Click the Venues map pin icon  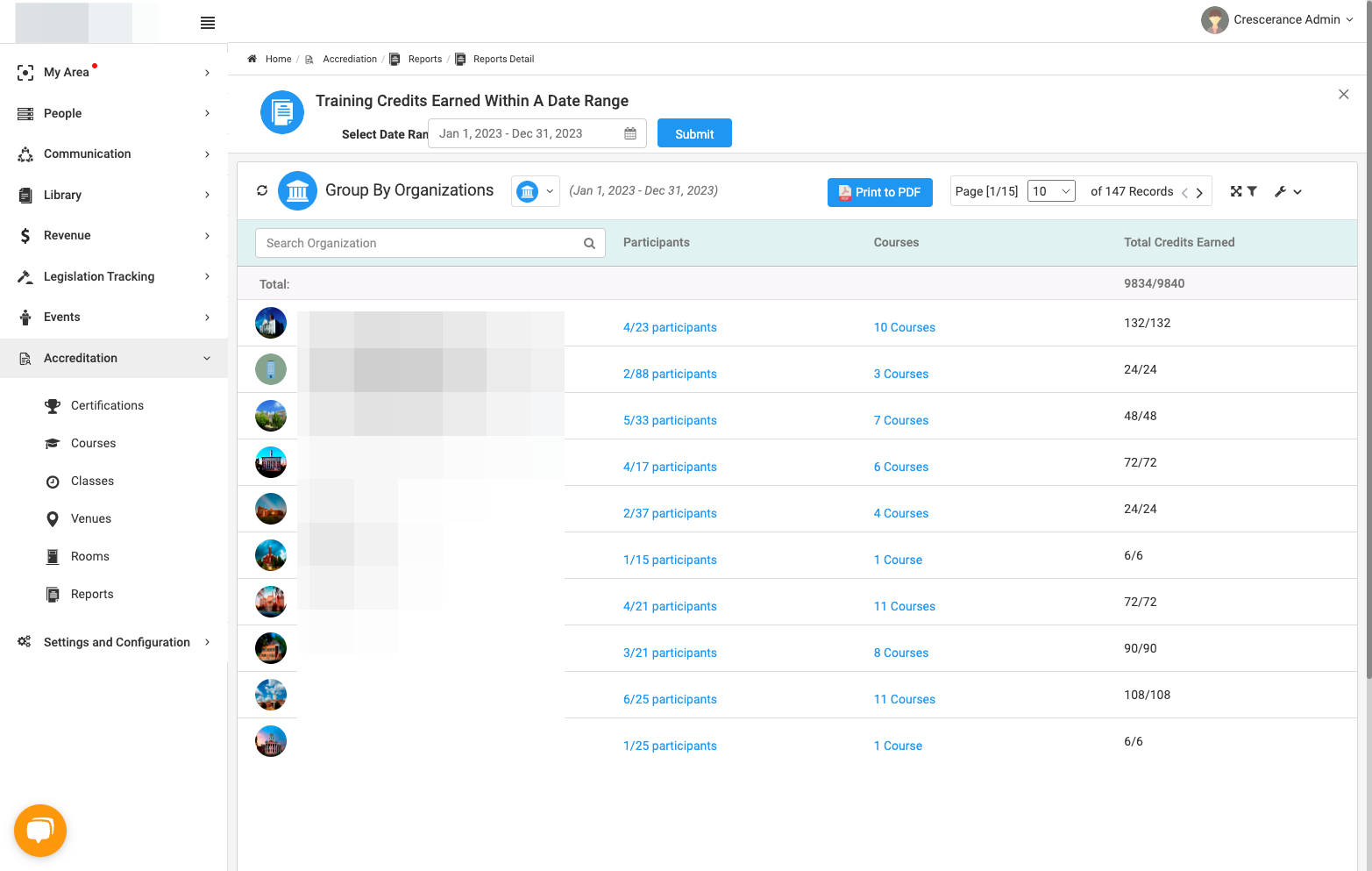point(53,518)
